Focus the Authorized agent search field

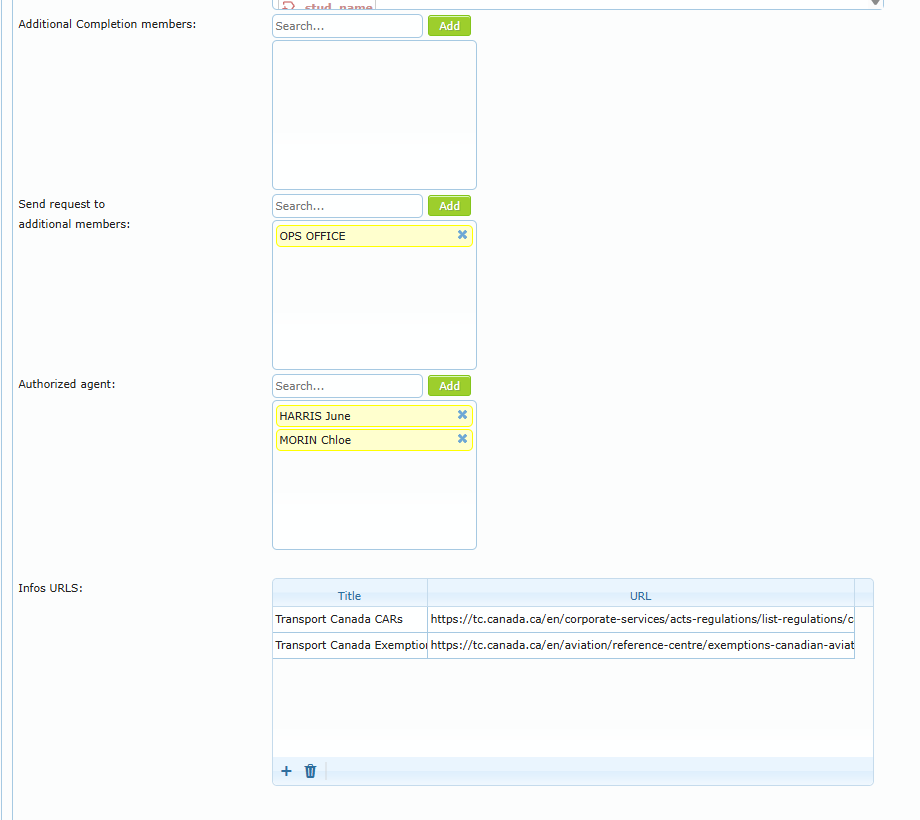[x=347, y=386]
